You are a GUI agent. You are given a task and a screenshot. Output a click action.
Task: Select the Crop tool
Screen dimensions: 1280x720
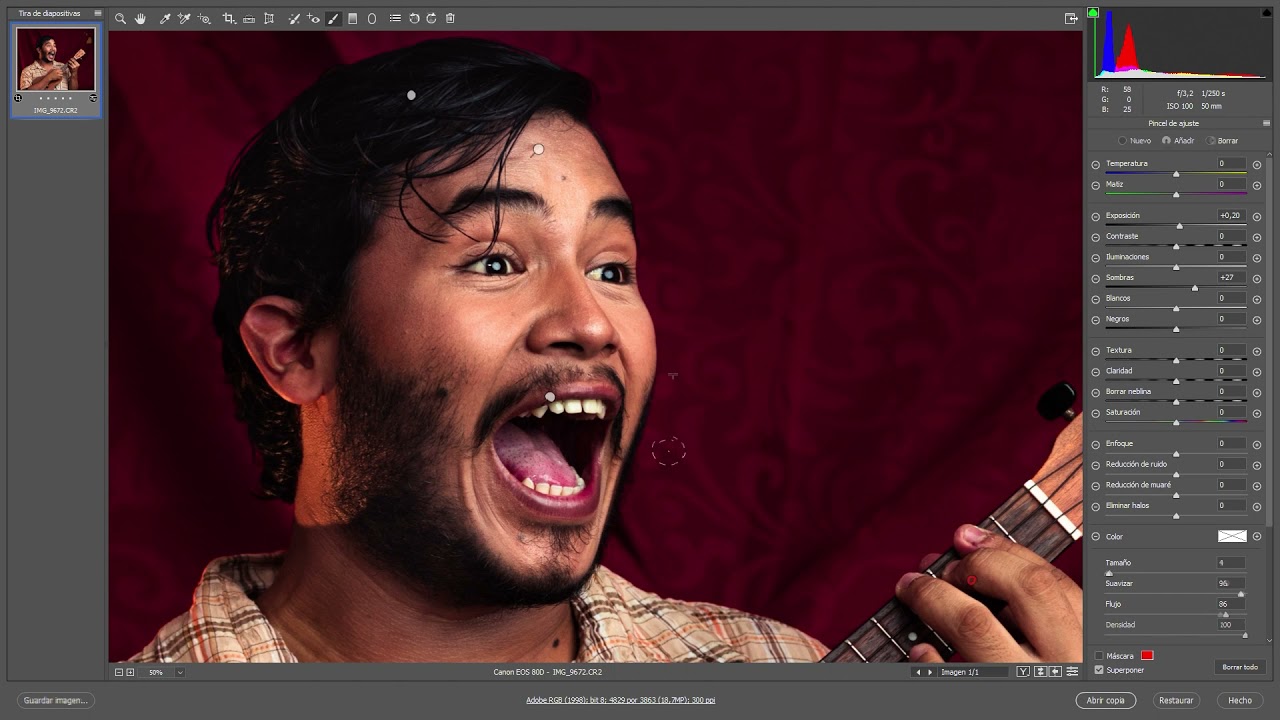(x=229, y=18)
